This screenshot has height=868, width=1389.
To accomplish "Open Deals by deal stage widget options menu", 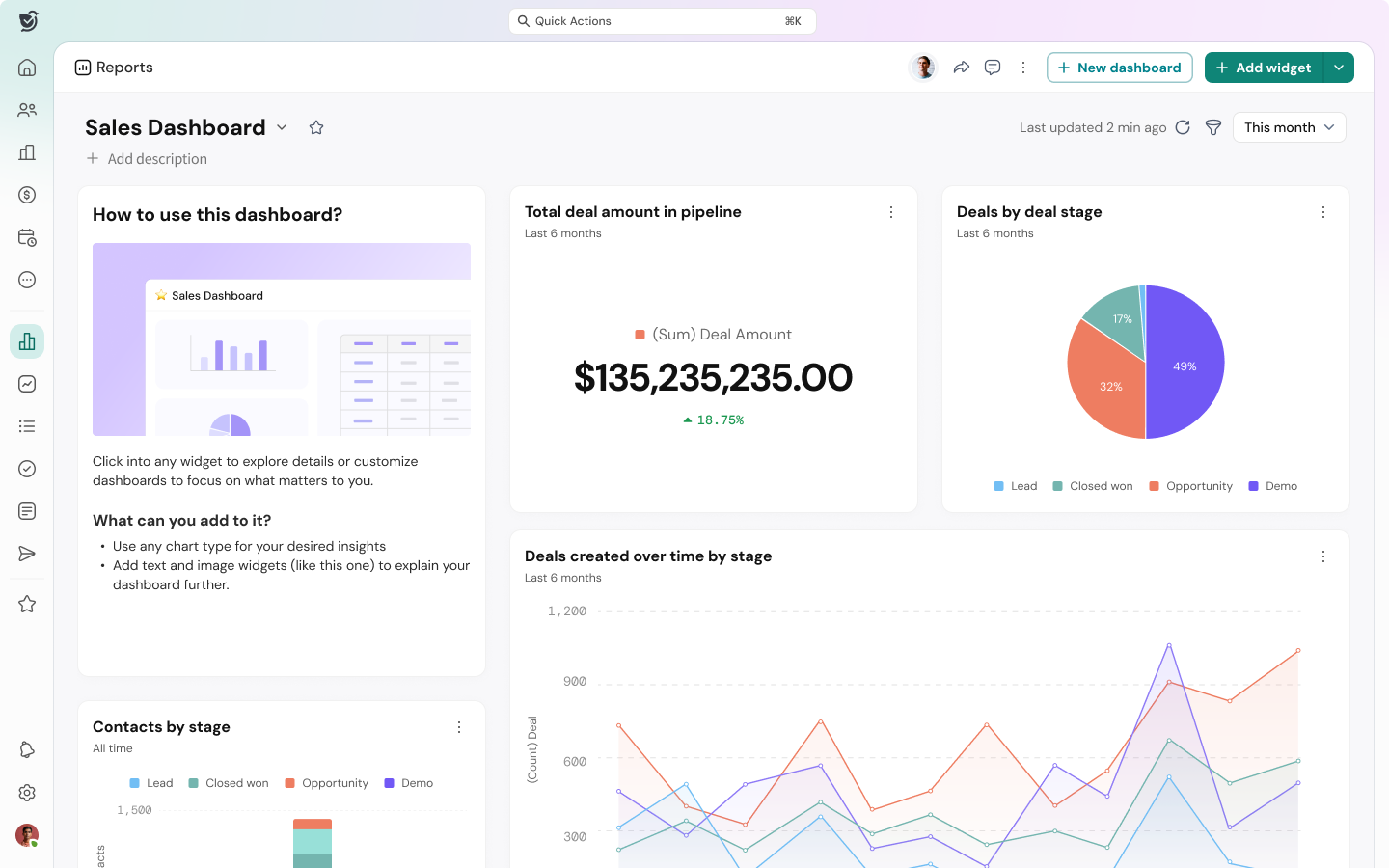I will pos(1323,212).
